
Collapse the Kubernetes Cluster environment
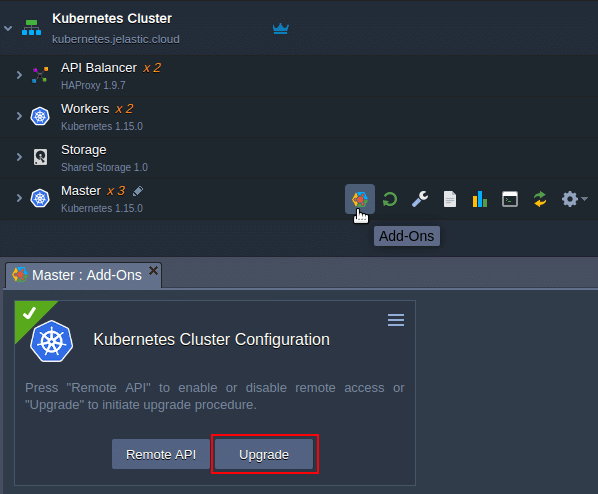[x=8, y=28]
